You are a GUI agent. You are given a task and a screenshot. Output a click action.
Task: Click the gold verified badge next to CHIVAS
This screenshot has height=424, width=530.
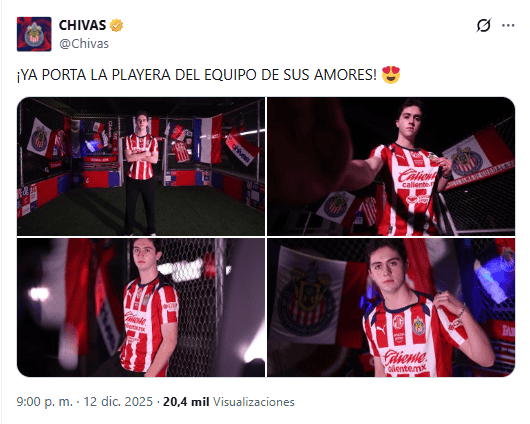click(117, 25)
